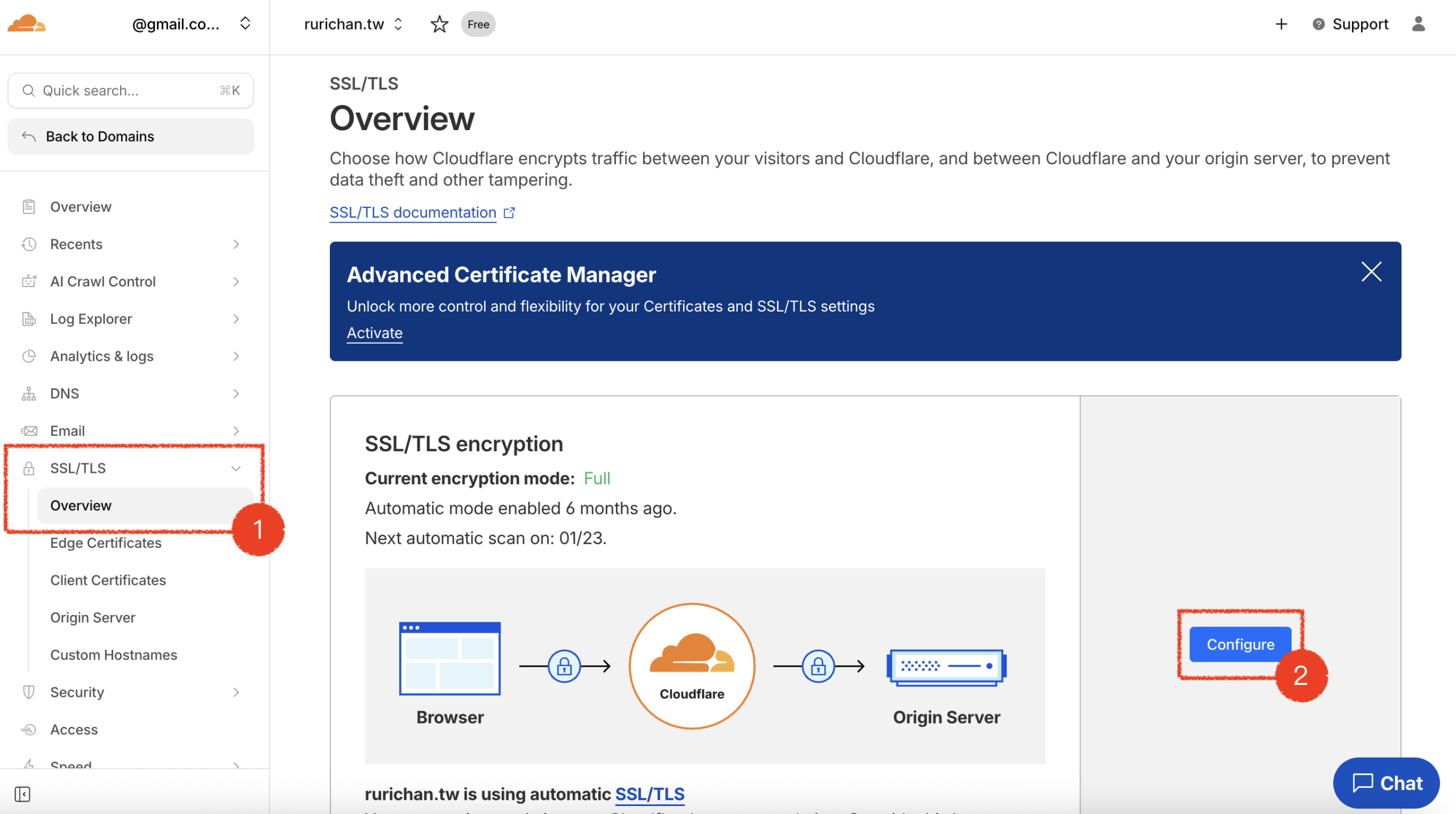Star the rurichan.tw domain
This screenshot has height=814, width=1456.
click(x=439, y=24)
